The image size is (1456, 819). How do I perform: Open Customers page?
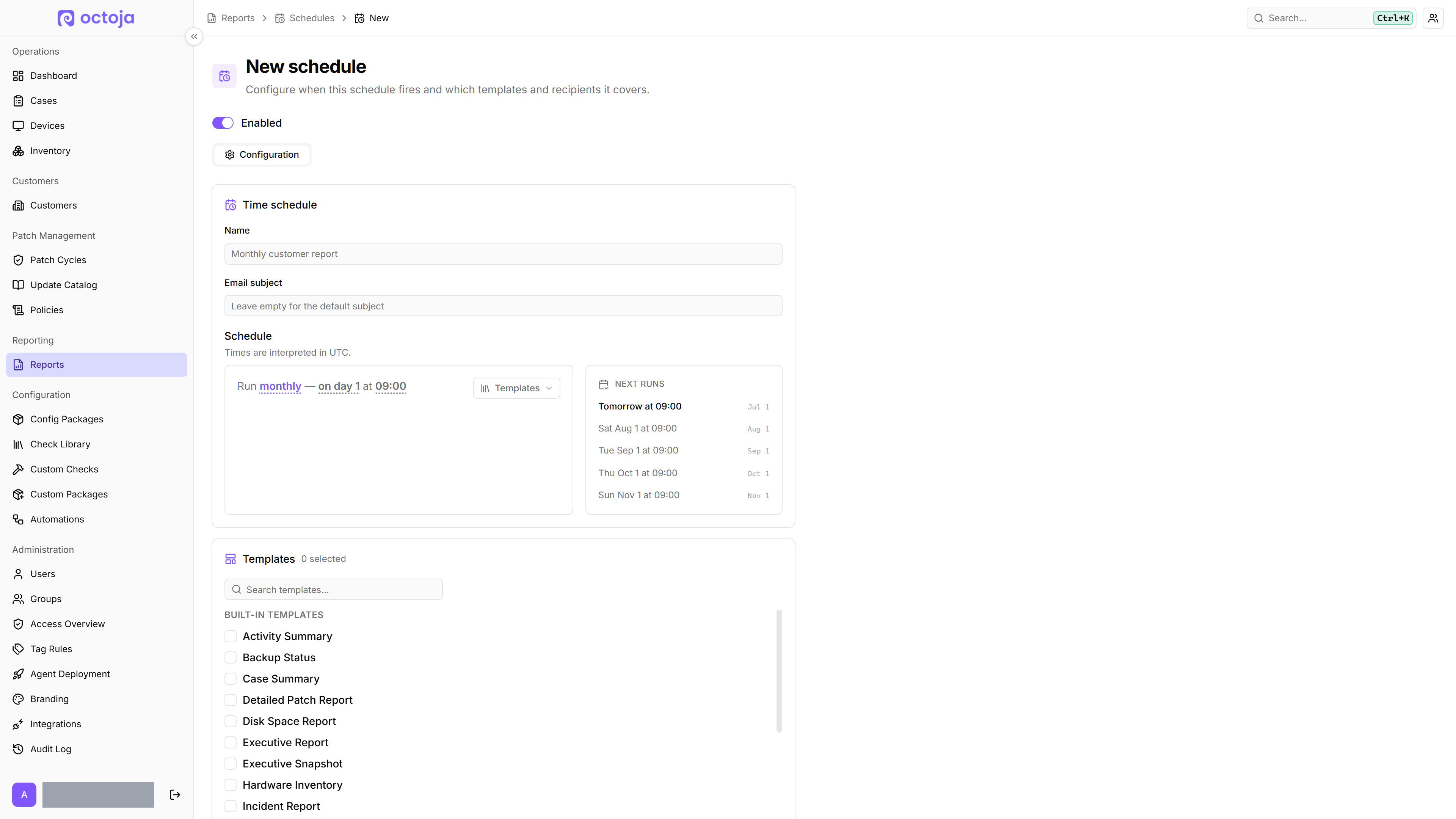[x=97, y=205]
